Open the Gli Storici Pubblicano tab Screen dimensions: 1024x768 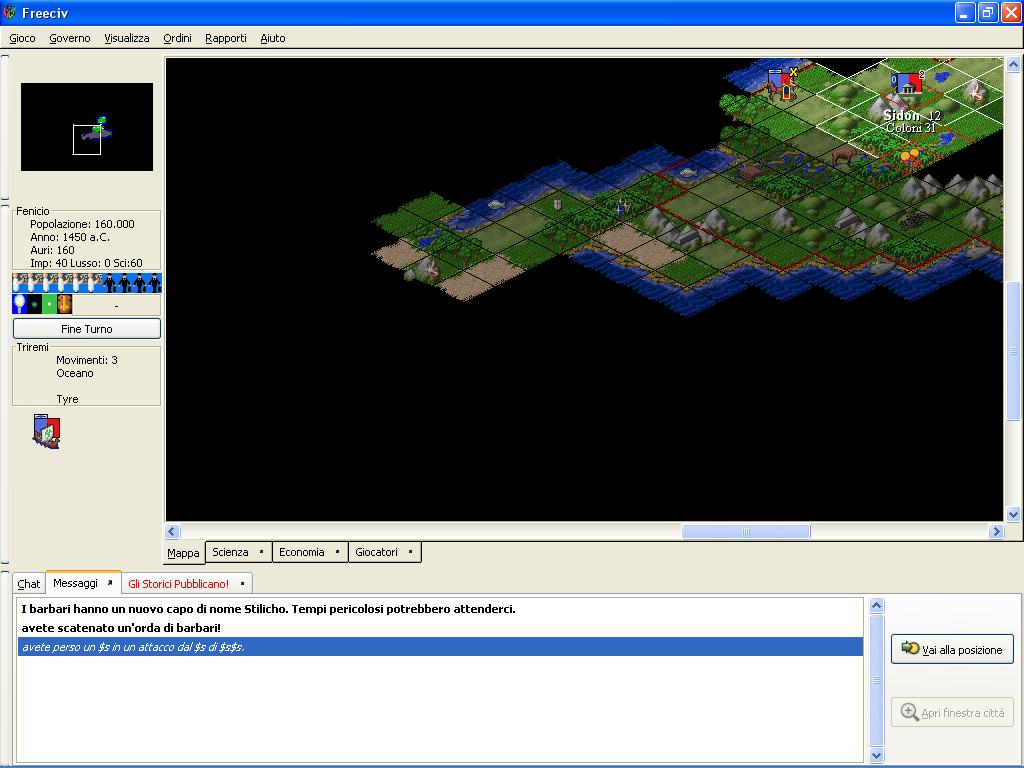pyautogui.click(x=178, y=584)
